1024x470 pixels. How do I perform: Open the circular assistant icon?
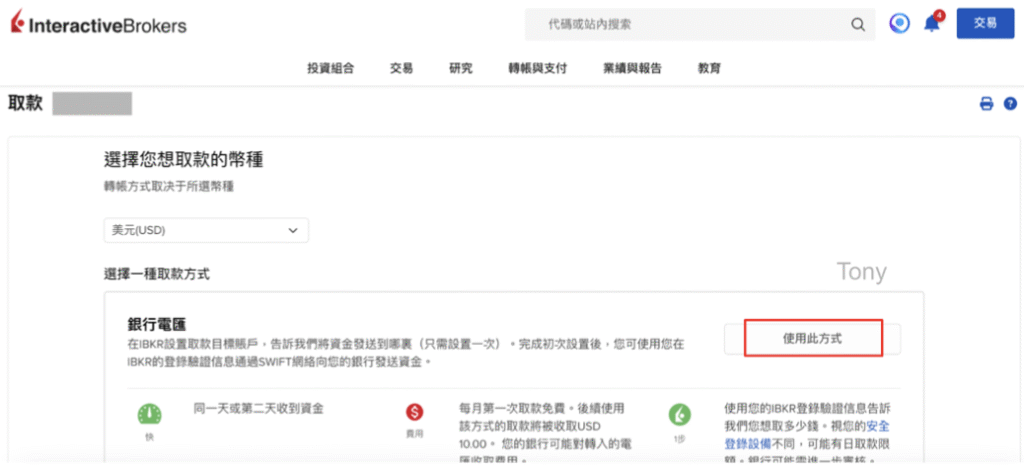click(x=900, y=24)
